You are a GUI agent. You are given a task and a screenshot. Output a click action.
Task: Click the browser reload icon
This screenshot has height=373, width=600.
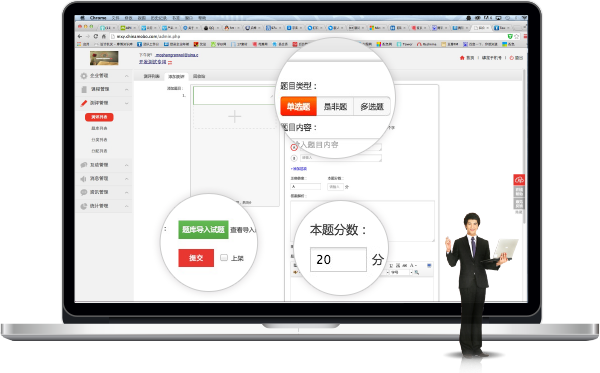tap(96, 36)
